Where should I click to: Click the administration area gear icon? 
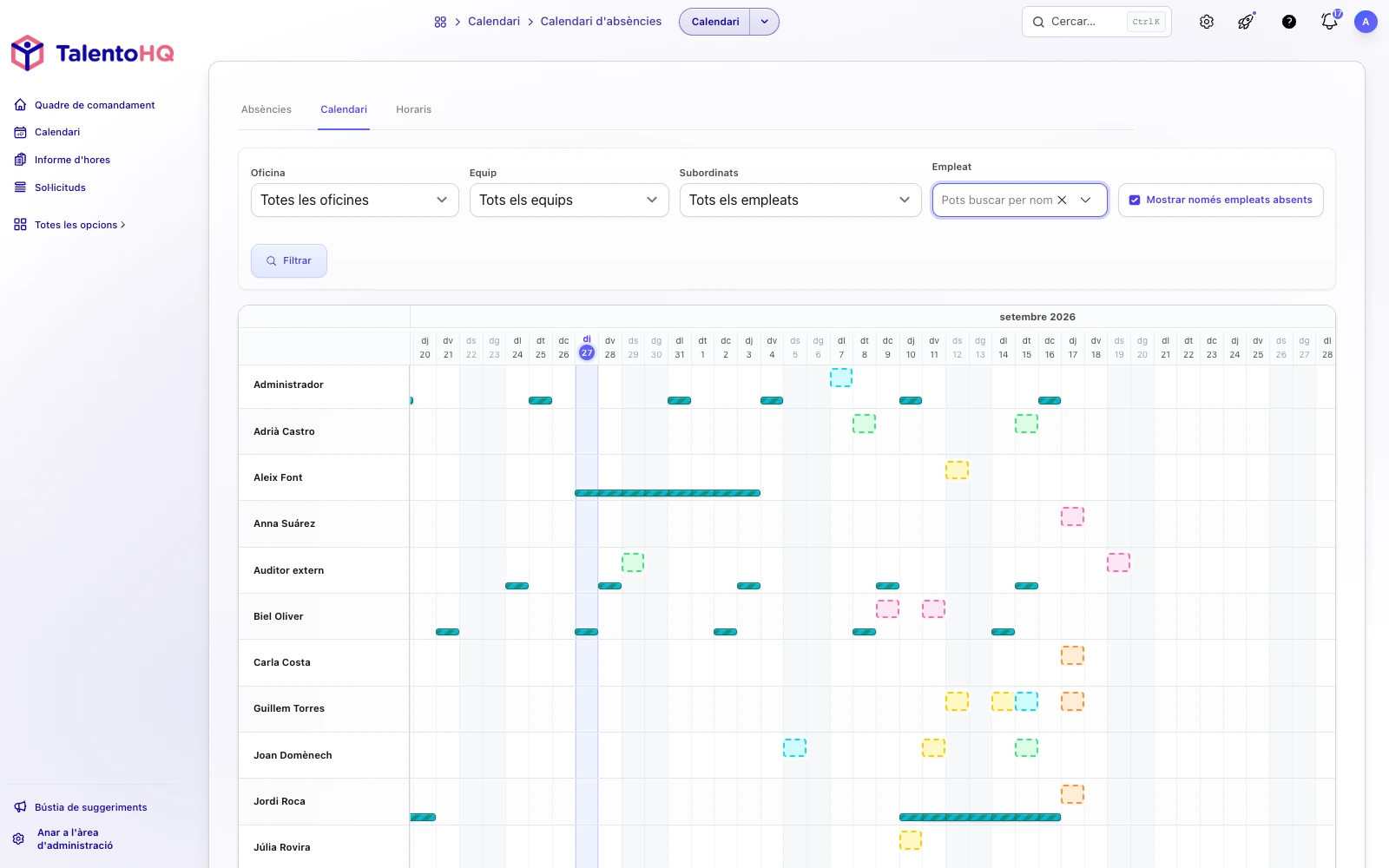coord(19,839)
